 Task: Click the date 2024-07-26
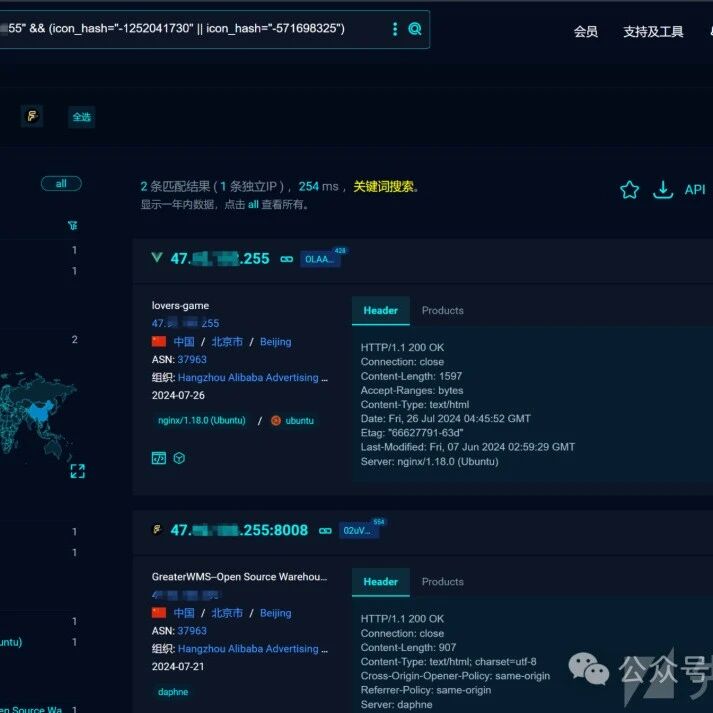click(178, 395)
